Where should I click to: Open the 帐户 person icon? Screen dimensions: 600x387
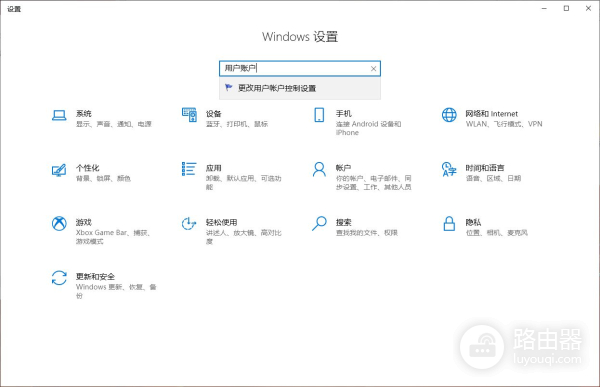tap(319, 169)
